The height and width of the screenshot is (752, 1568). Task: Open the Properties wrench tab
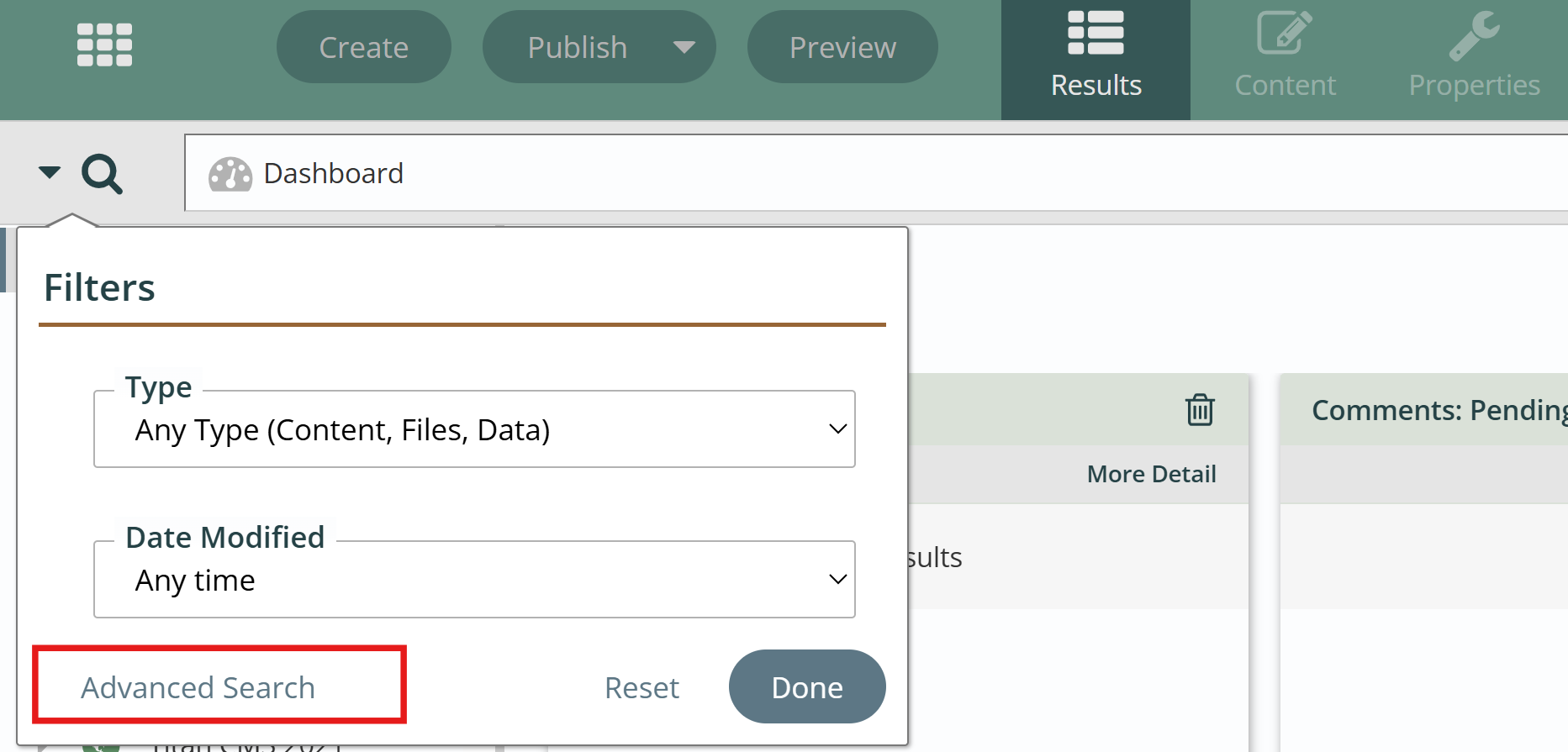point(1474,60)
